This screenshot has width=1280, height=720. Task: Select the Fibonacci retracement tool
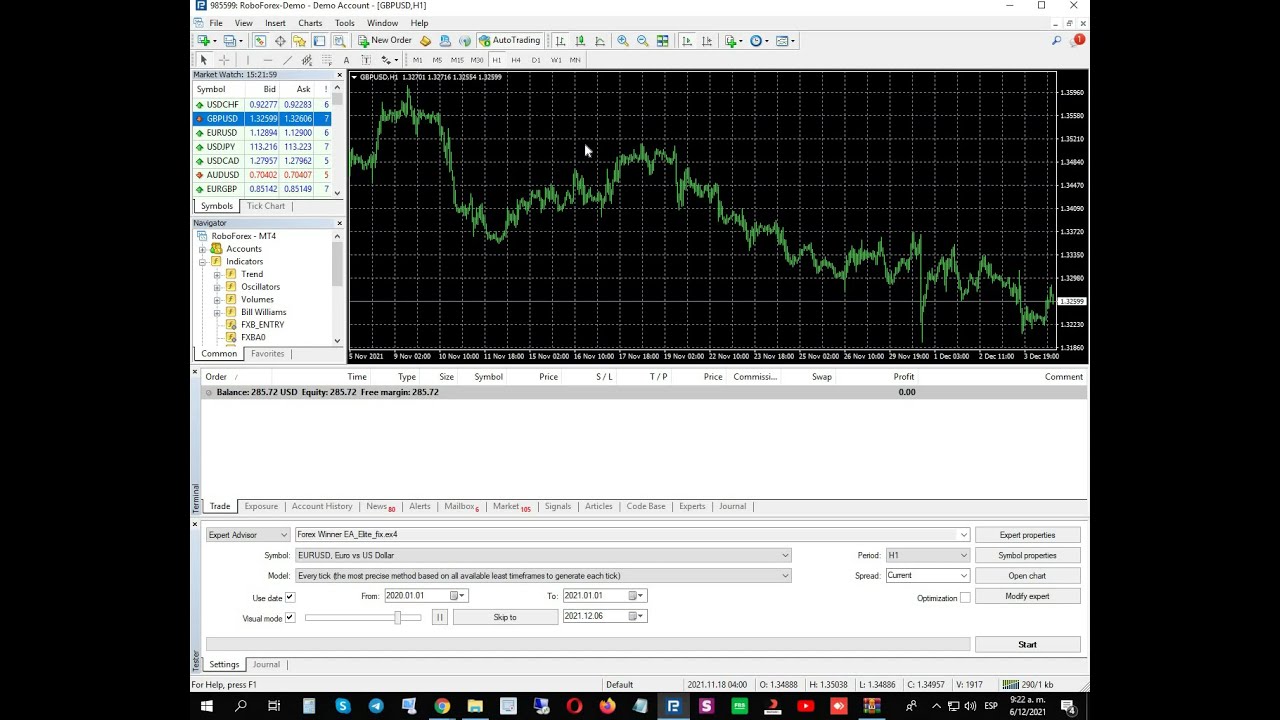pos(326,60)
